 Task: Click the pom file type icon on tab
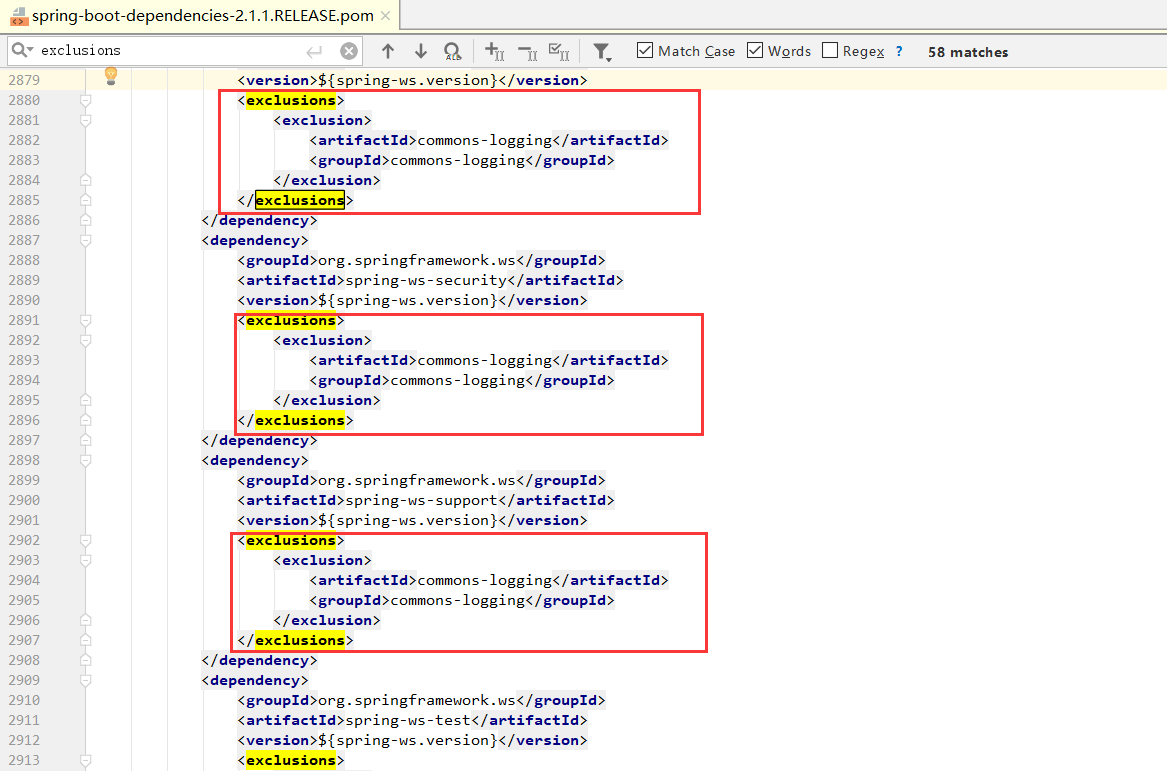[19, 16]
